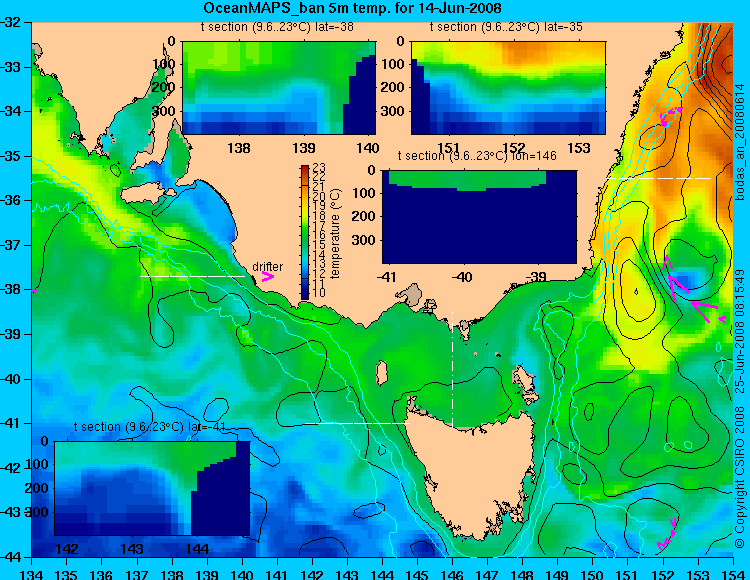Click longitude label 136 on the bottom axis
The image size is (750, 580).
click(102, 574)
